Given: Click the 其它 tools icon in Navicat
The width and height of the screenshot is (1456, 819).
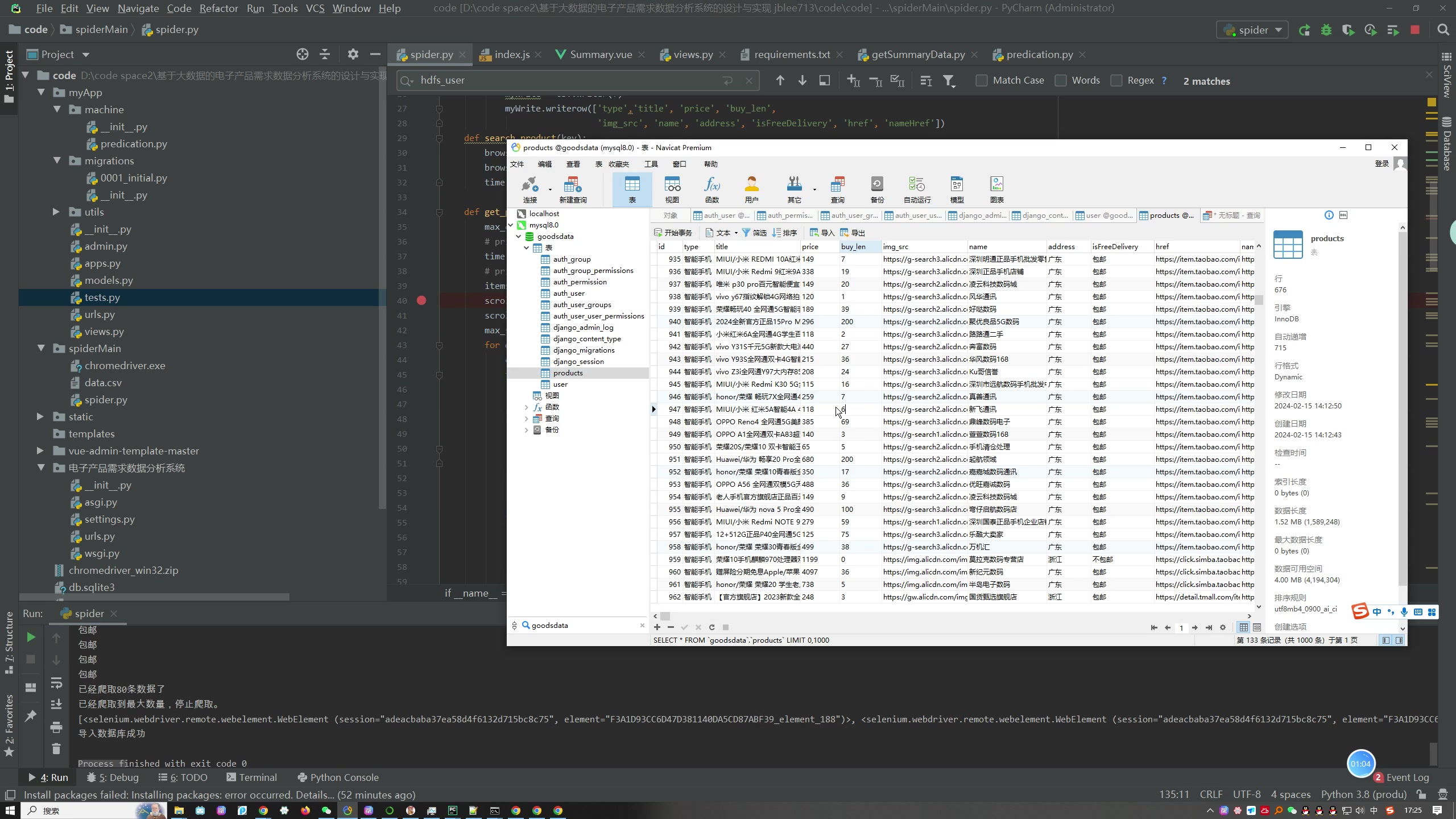Looking at the screenshot, I should tap(795, 189).
